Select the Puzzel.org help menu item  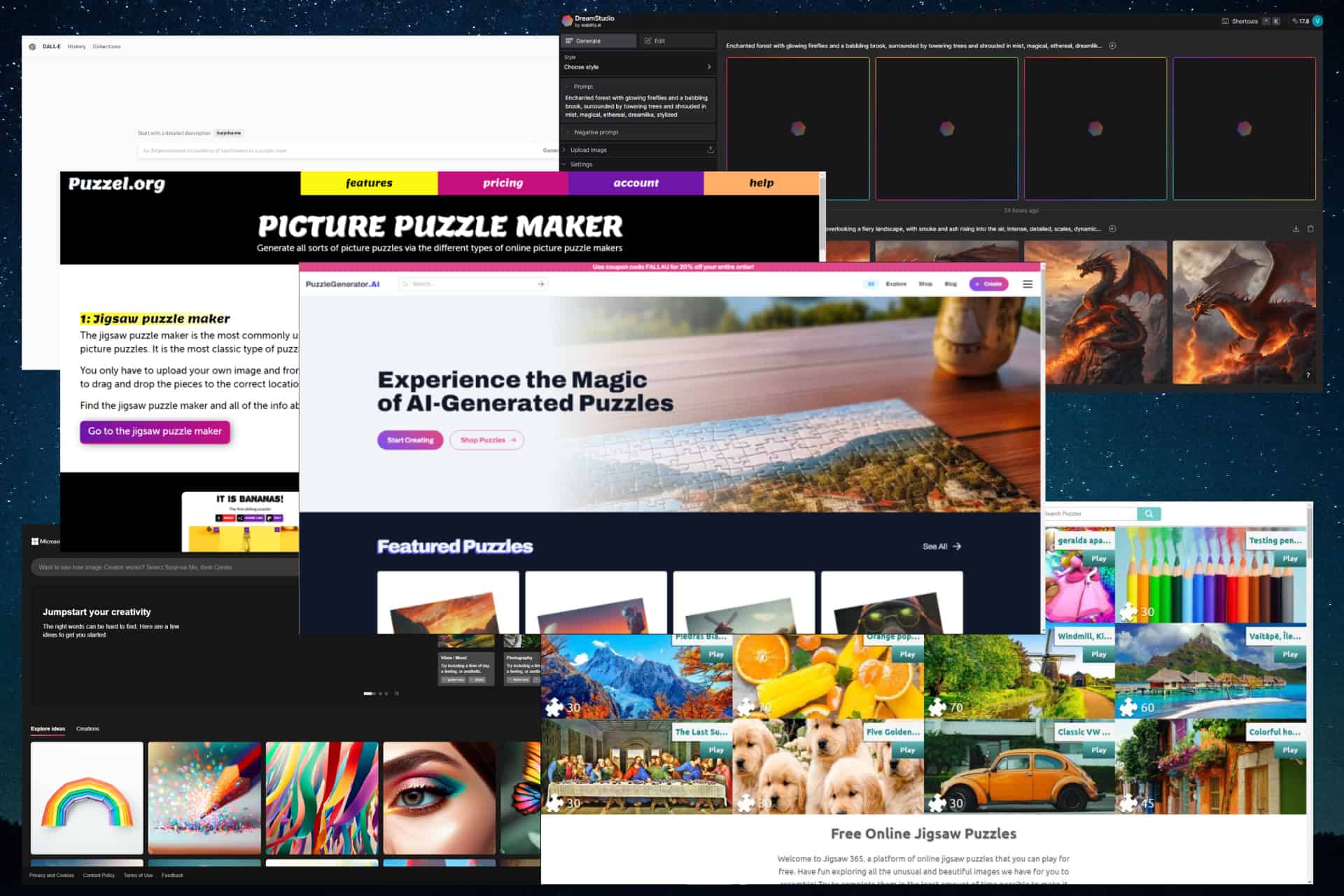pos(762,183)
